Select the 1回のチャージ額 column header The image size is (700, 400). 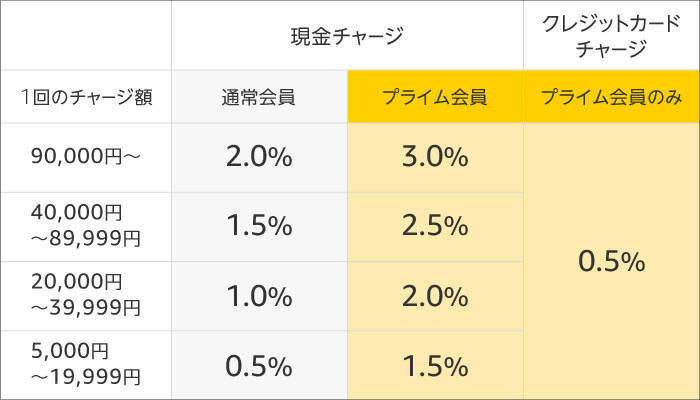click(x=85, y=97)
